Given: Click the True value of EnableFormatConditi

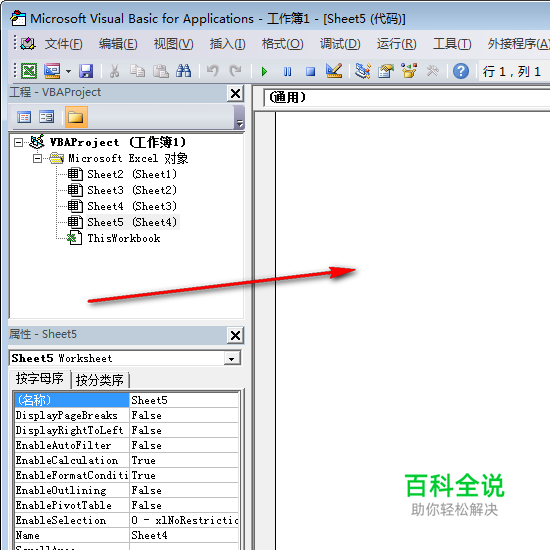Looking at the screenshot, I should [184, 475].
